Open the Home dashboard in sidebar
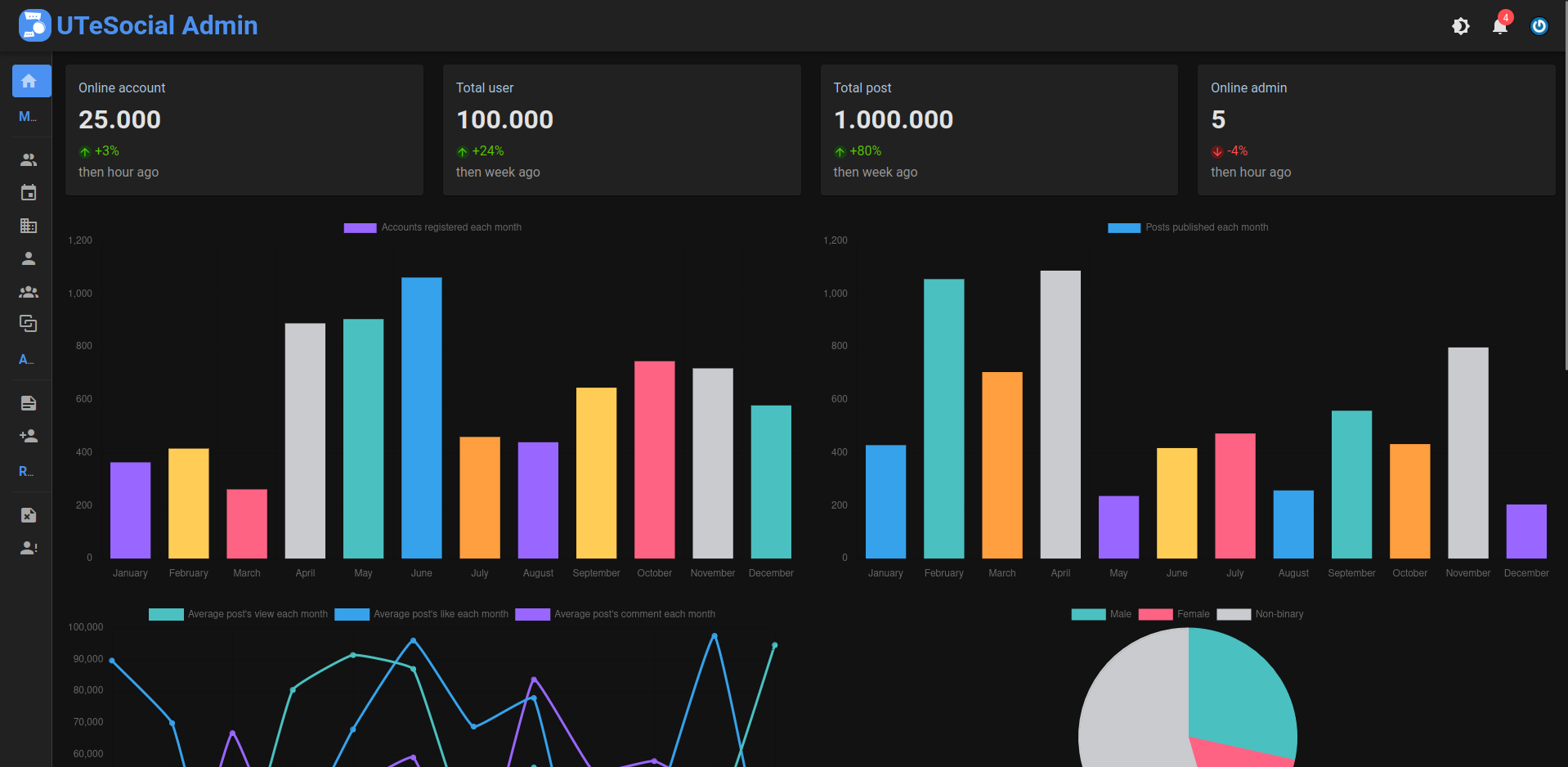This screenshot has height=767, width=1568. coord(29,81)
